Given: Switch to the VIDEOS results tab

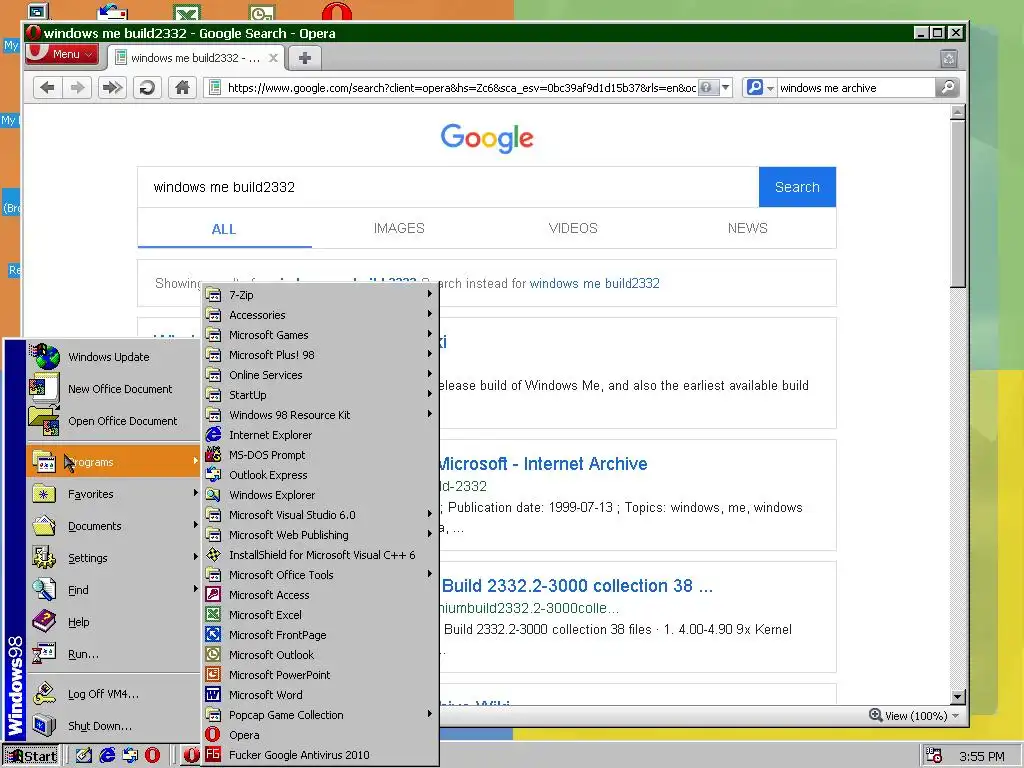Looking at the screenshot, I should click(573, 228).
